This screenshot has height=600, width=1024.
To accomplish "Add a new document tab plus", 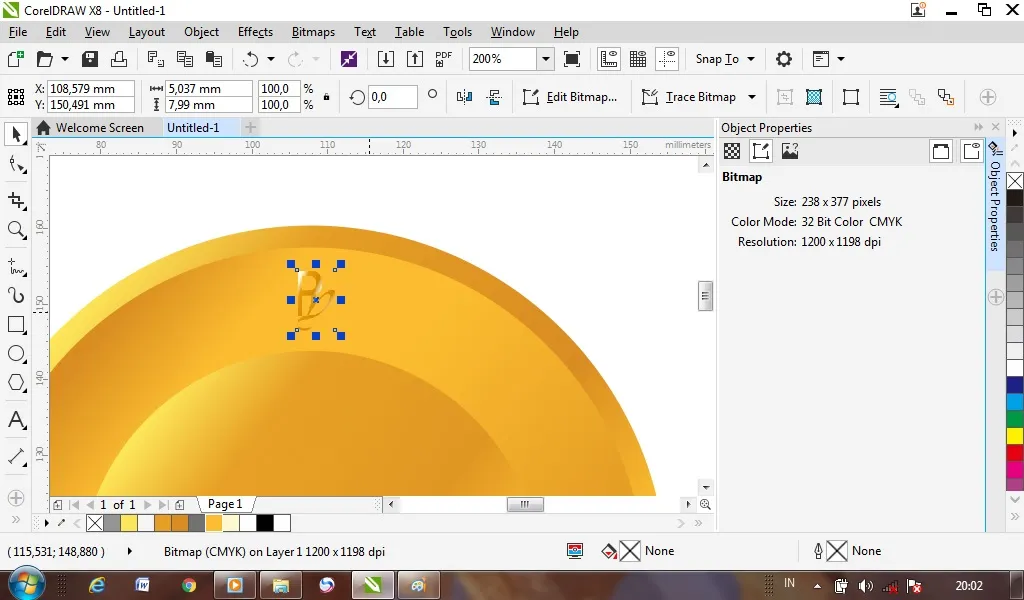I will pyautogui.click(x=250, y=127).
